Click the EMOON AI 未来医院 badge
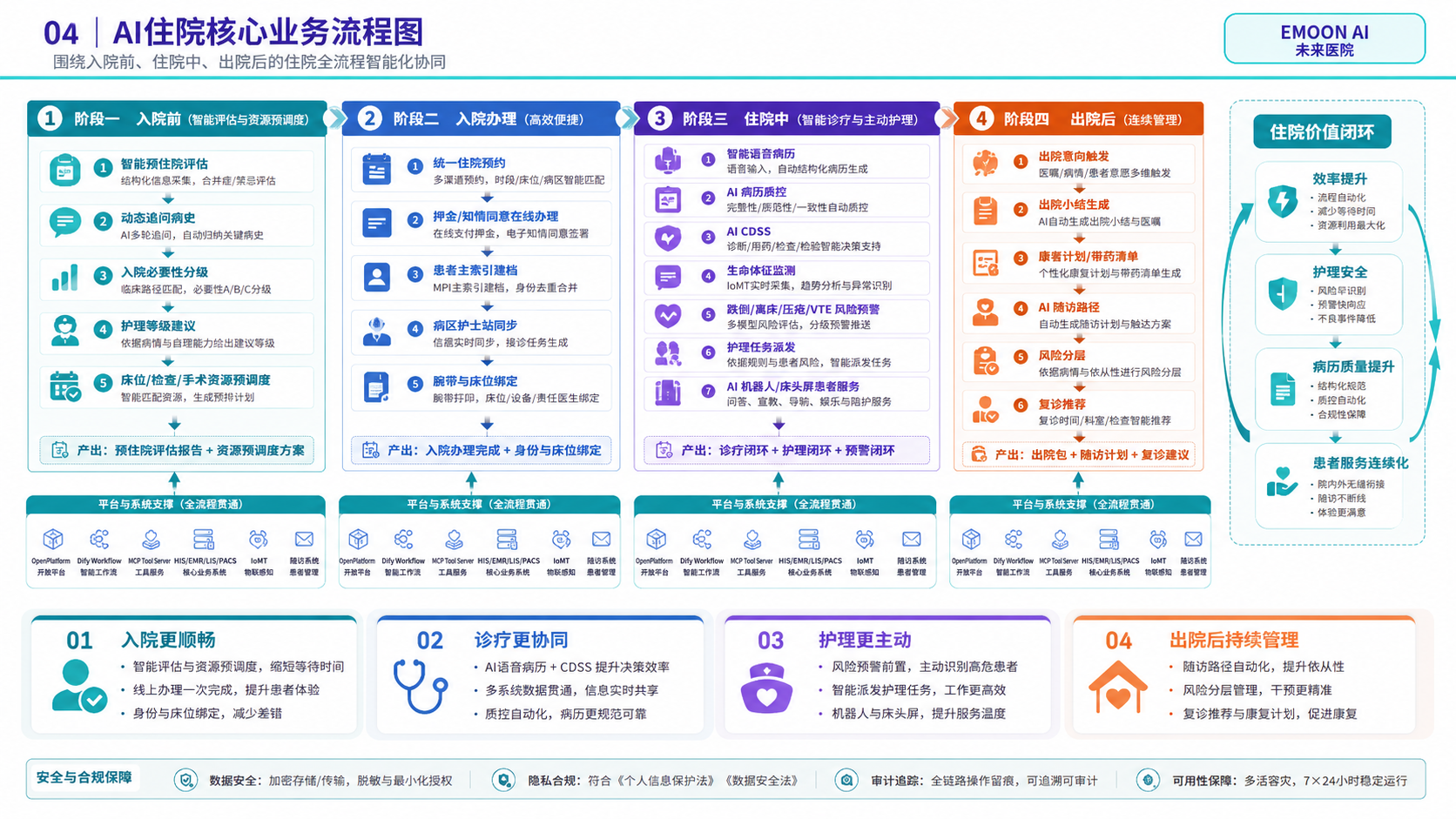The height and width of the screenshot is (819, 1456). pyautogui.click(x=1325, y=39)
